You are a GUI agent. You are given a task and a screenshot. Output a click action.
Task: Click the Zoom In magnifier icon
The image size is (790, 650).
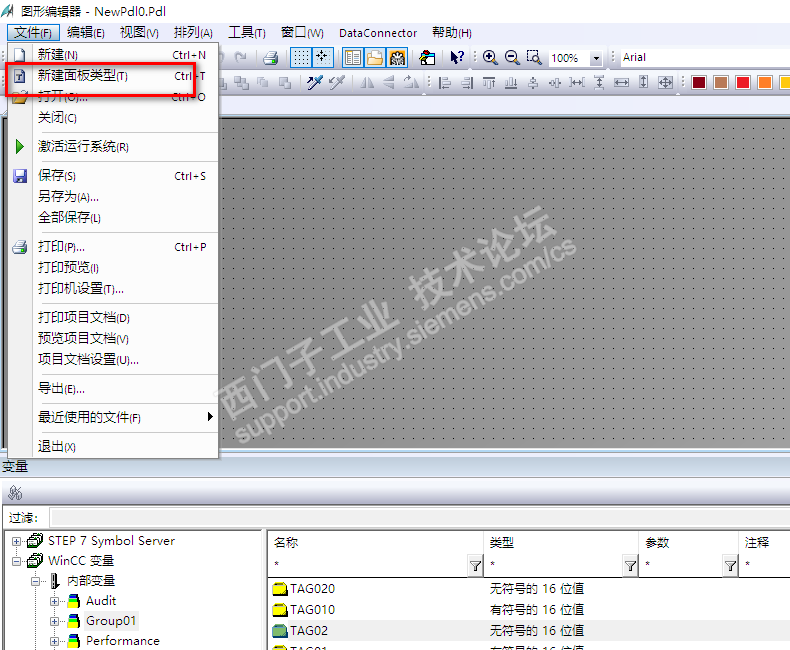coord(490,57)
